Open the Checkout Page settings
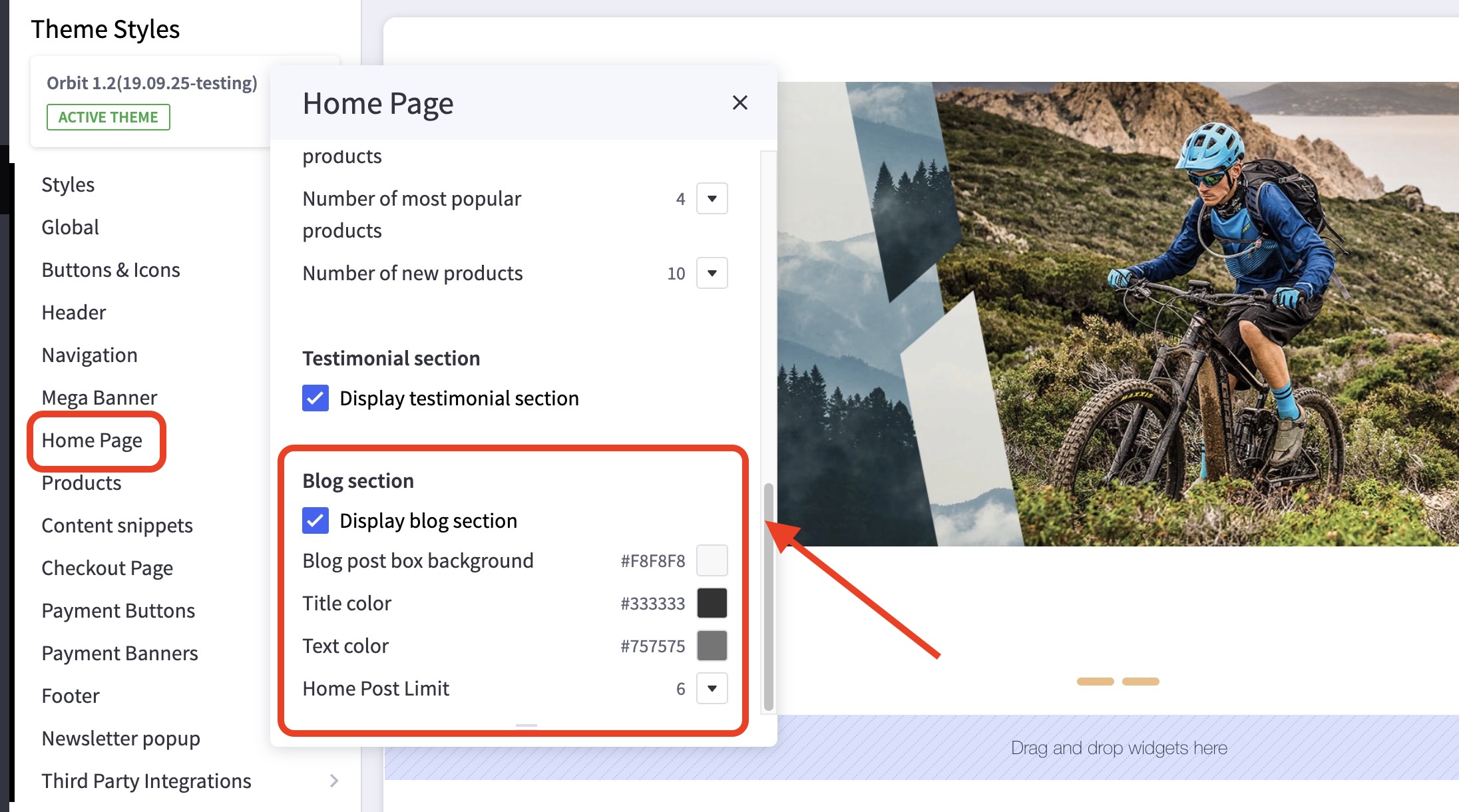1459x812 pixels. 107,568
